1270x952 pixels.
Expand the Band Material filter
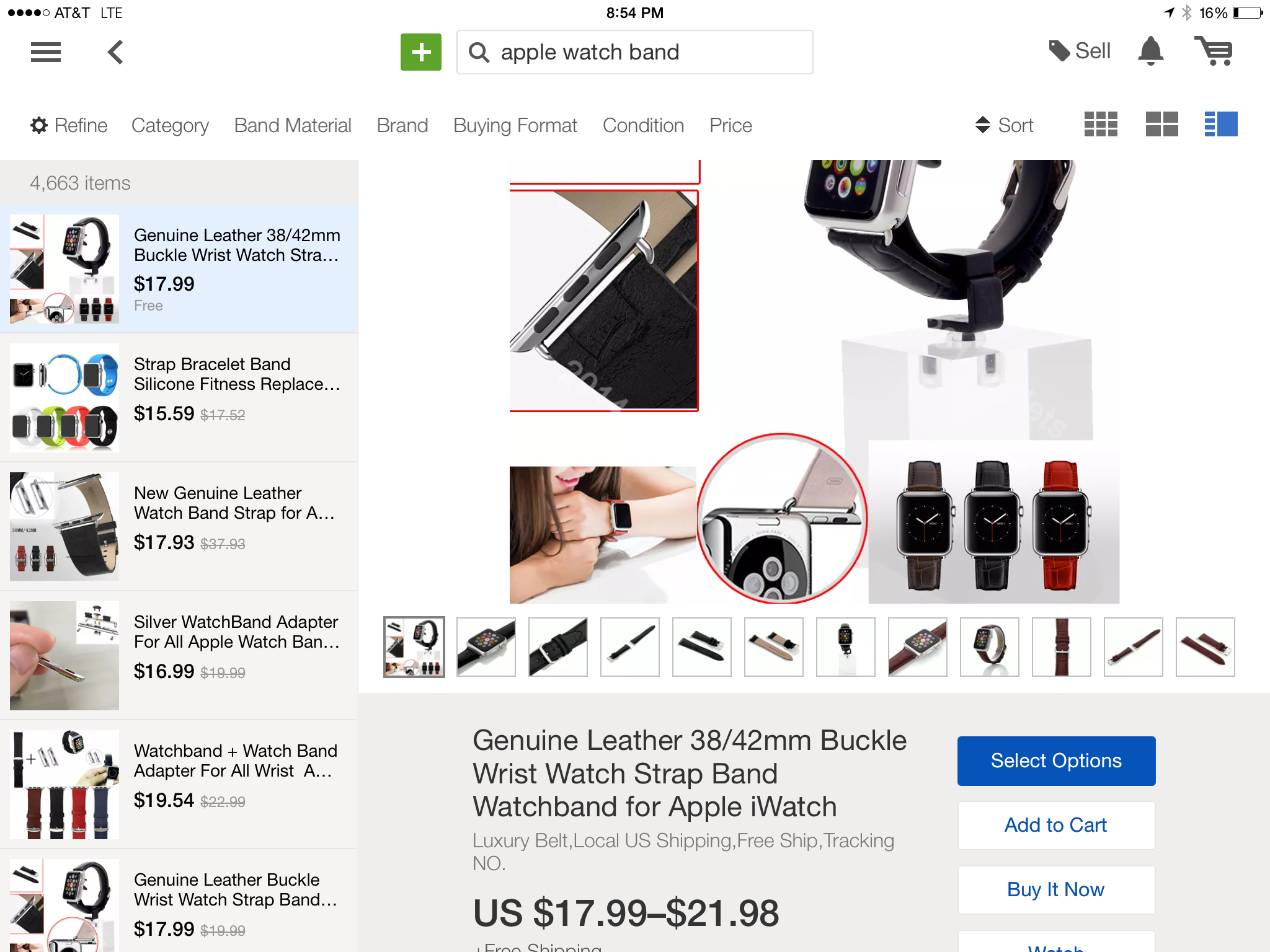click(293, 125)
